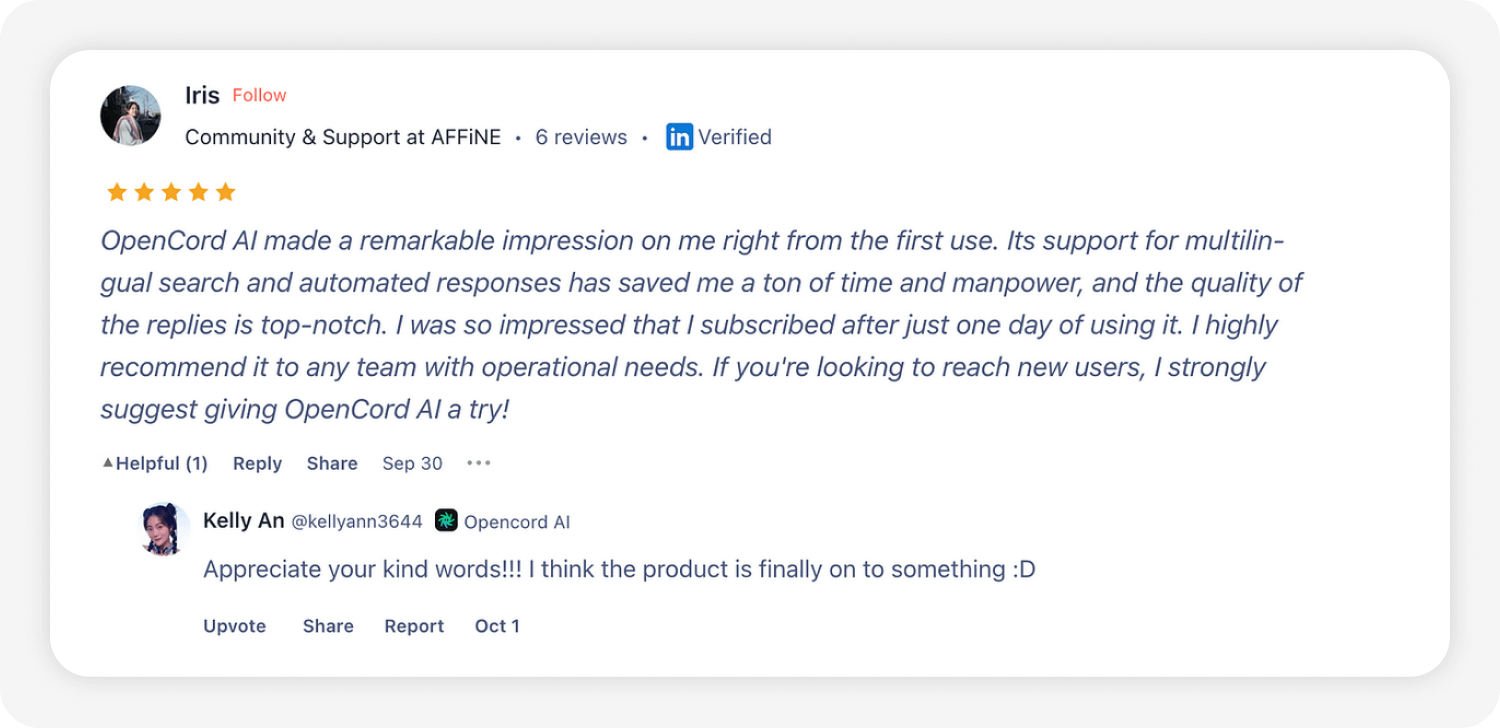Reply to Iris's review
This screenshot has height=728, width=1500.
tap(257, 463)
